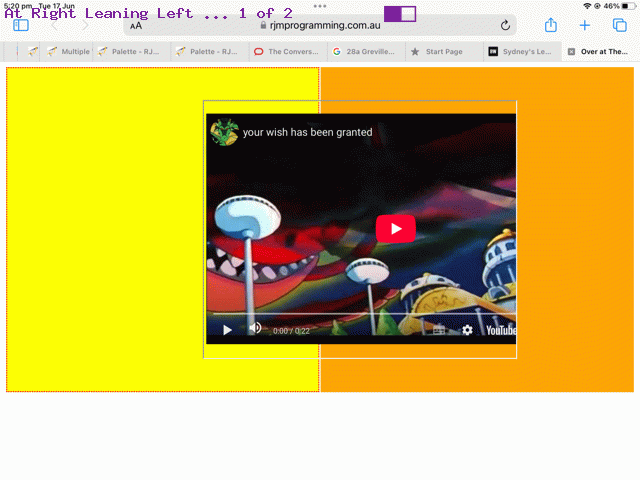Click the Wi-Fi status icon
Viewport: 640px width, 480px height.
click(x=587, y=6)
